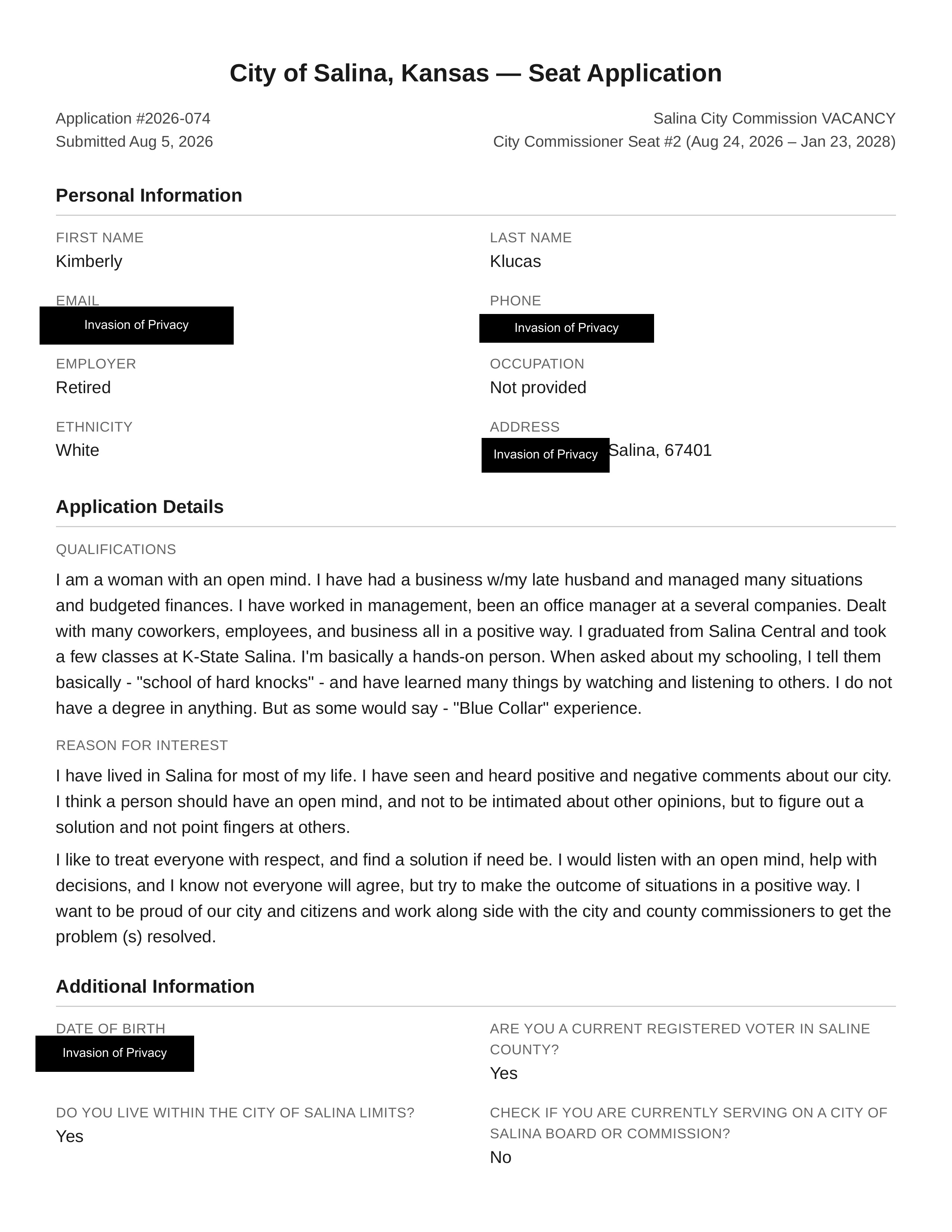
Task: Click the address text Salina, 67401
Action: click(660, 450)
